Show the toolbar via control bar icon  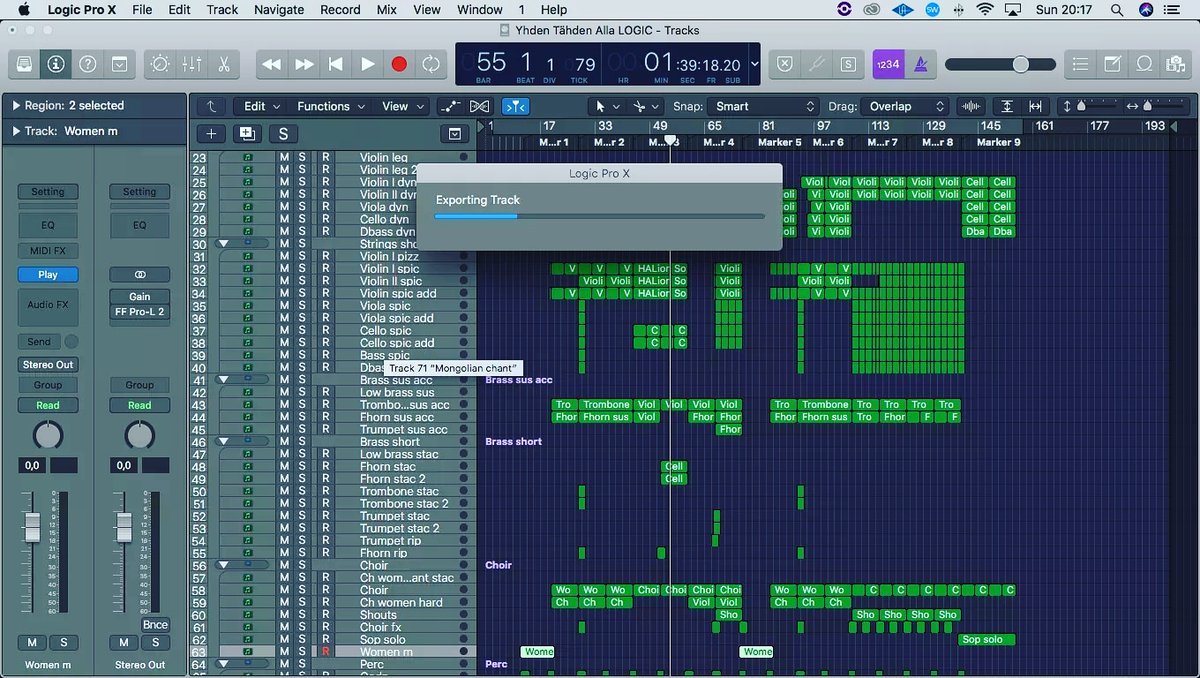119,64
